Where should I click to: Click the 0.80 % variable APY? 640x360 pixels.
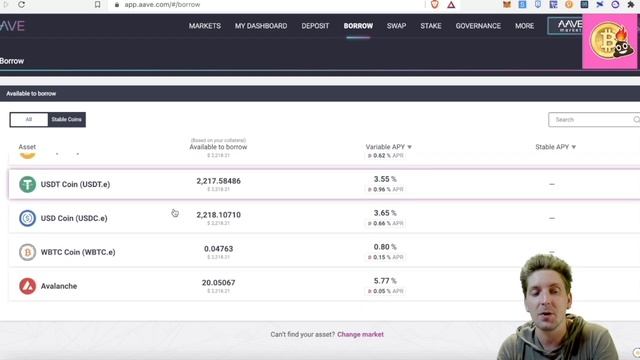point(385,247)
